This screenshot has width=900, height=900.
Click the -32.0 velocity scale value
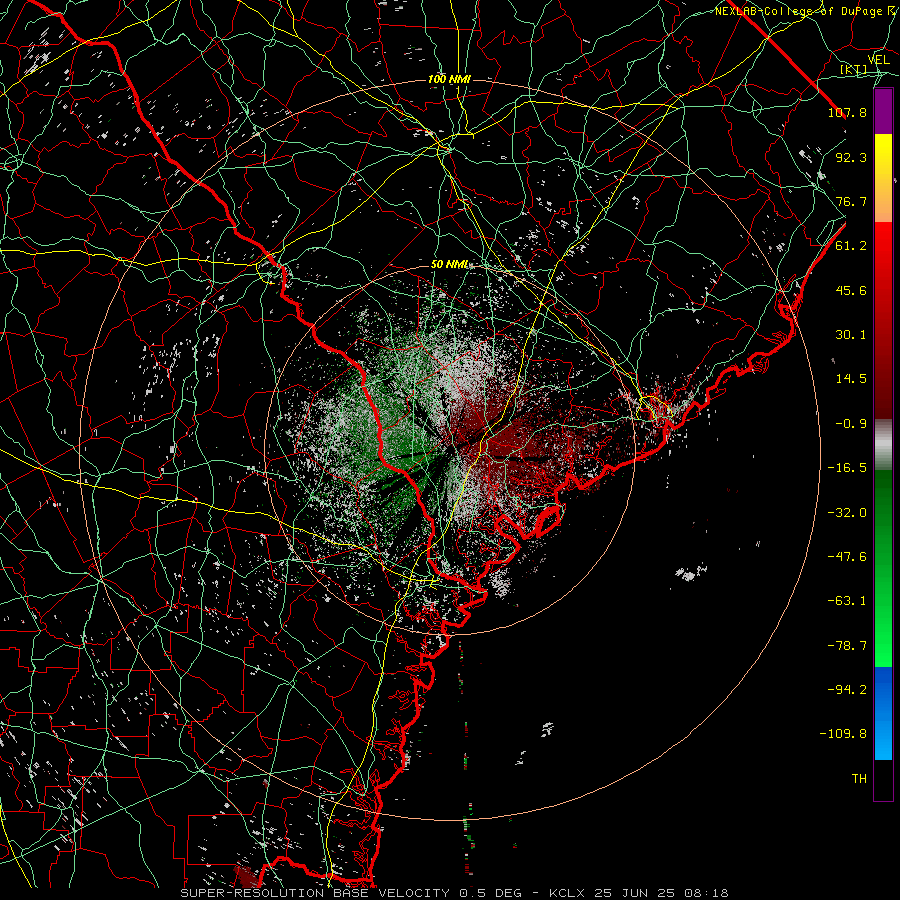847,513
